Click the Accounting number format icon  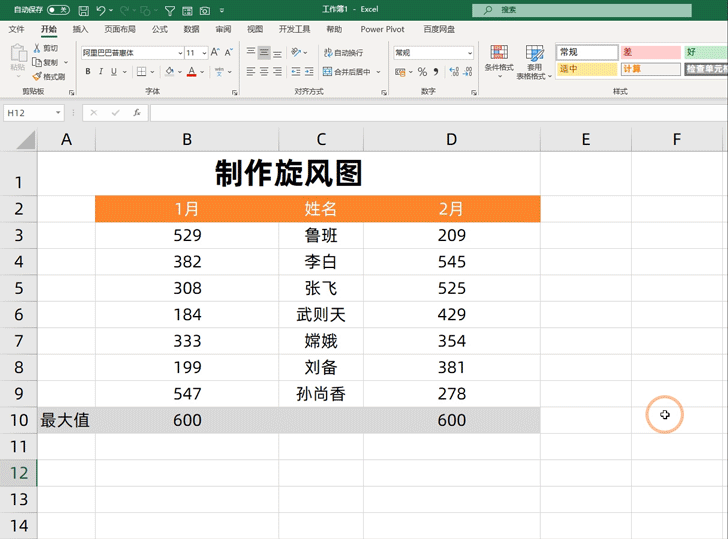(400, 71)
